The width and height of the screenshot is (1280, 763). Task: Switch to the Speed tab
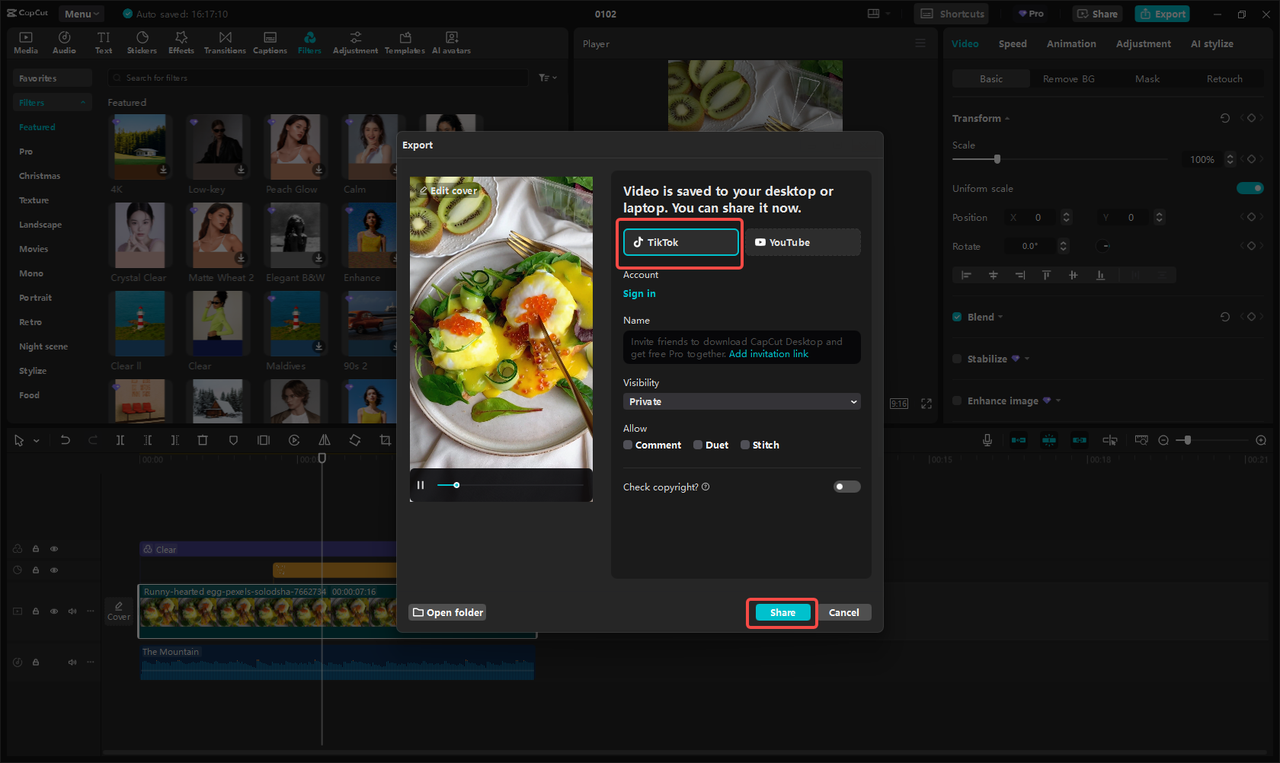coord(1012,43)
